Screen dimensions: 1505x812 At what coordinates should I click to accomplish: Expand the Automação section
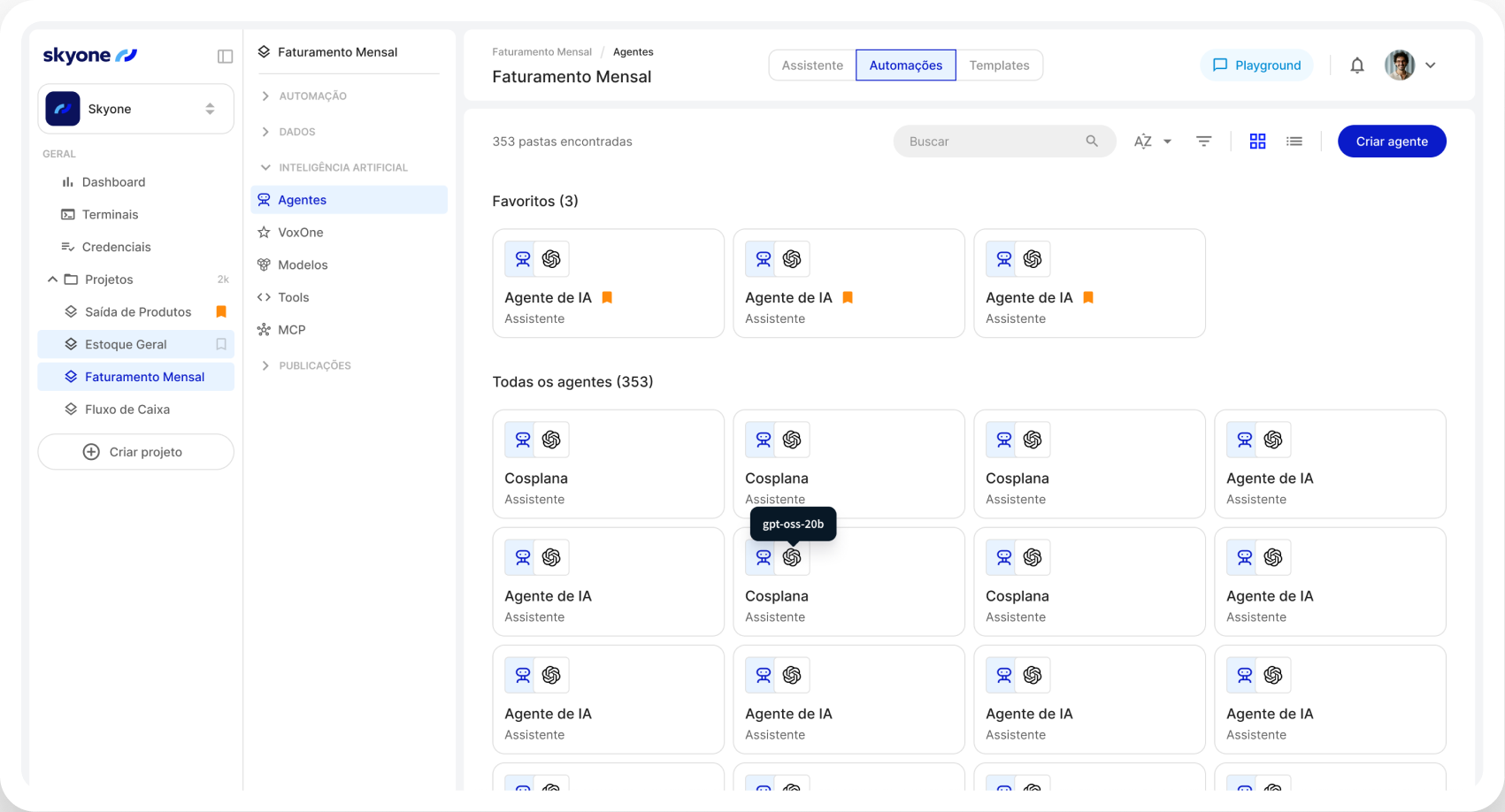click(265, 96)
